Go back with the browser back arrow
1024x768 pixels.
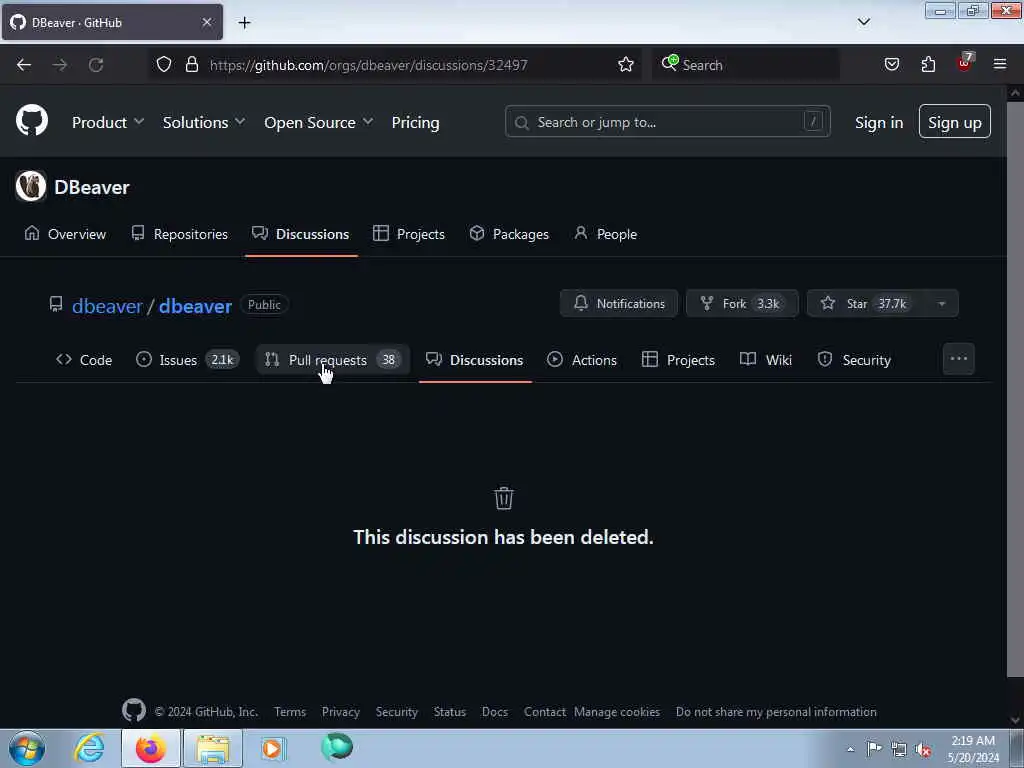coord(24,65)
